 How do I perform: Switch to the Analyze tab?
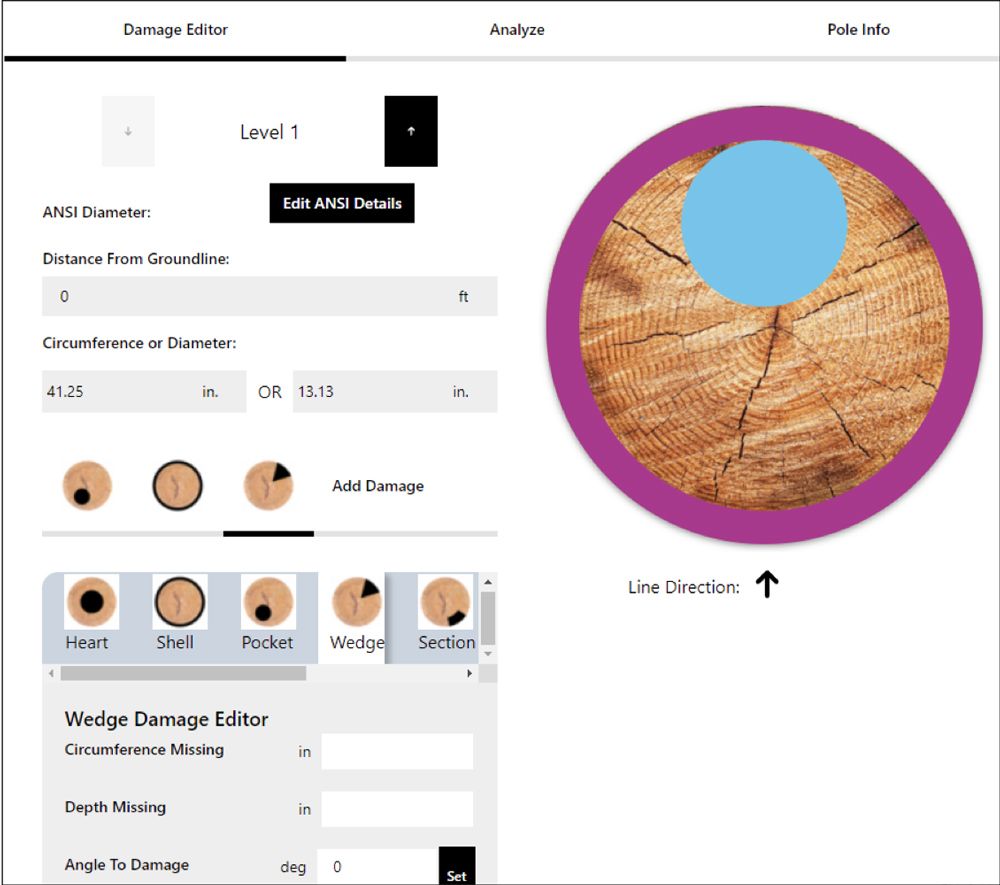click(x=517, y=30)
